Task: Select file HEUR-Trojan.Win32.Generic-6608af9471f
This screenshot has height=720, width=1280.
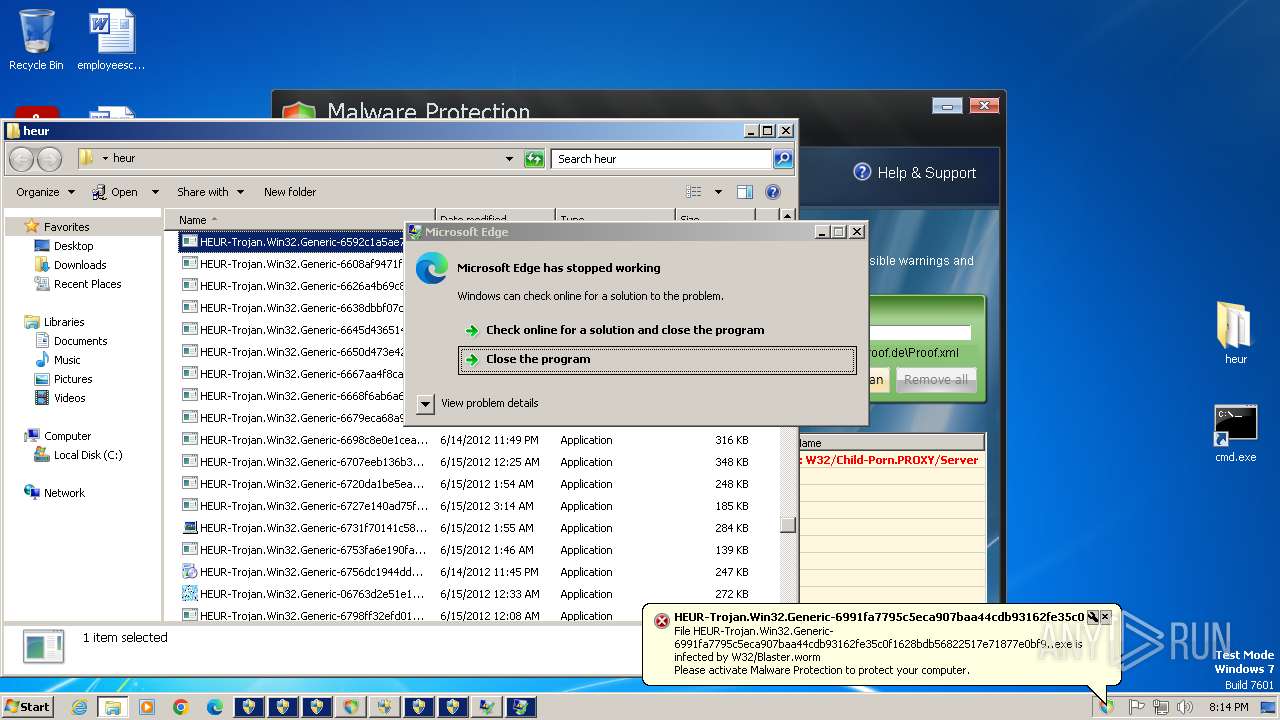Action: tap(292, 264)
